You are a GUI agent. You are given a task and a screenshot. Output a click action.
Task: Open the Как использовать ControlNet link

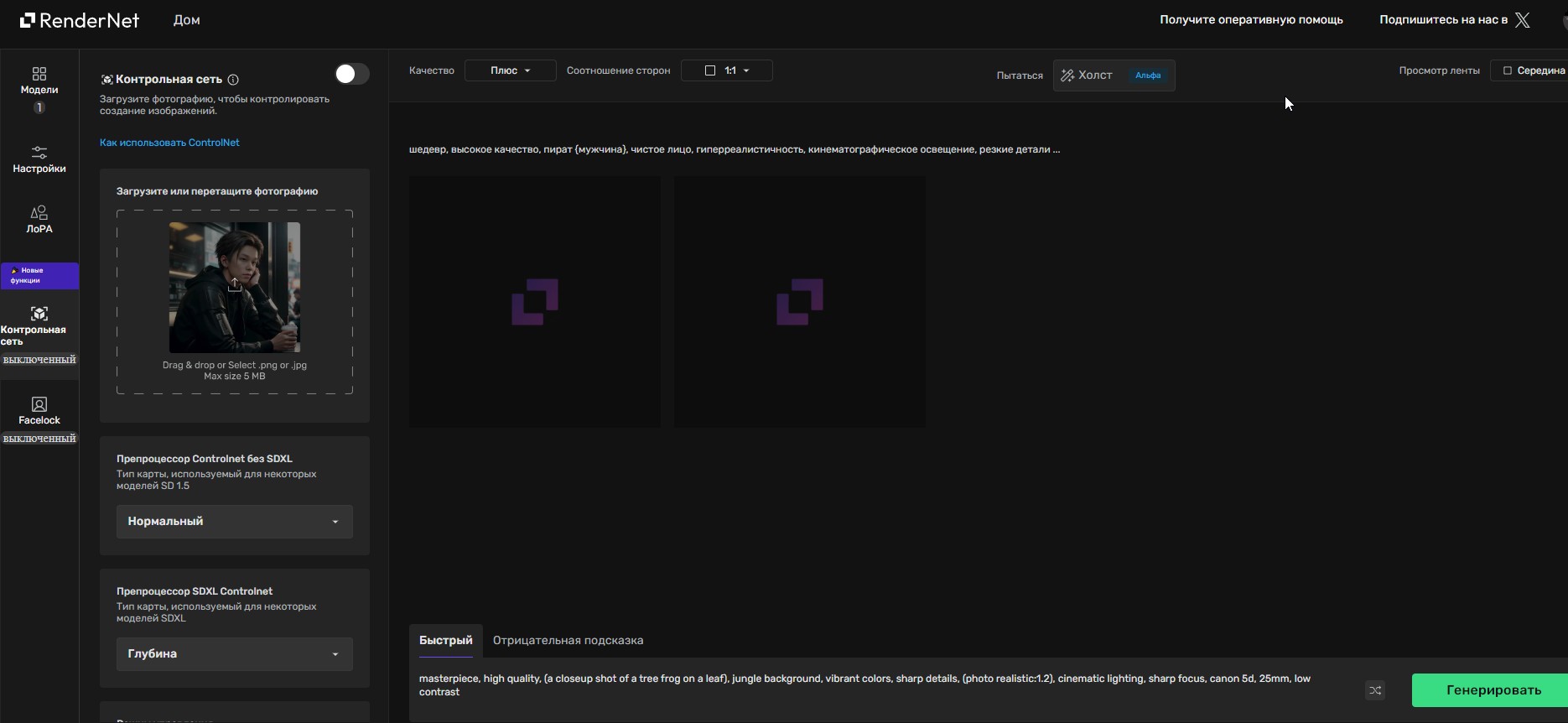coord(169,143)
